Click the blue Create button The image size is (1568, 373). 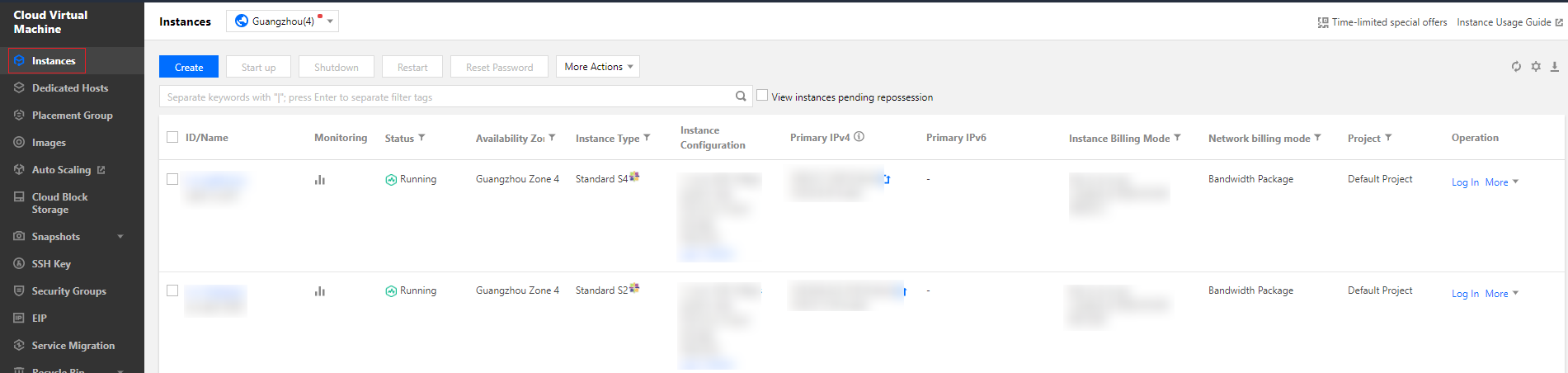(x=189, y=67)
